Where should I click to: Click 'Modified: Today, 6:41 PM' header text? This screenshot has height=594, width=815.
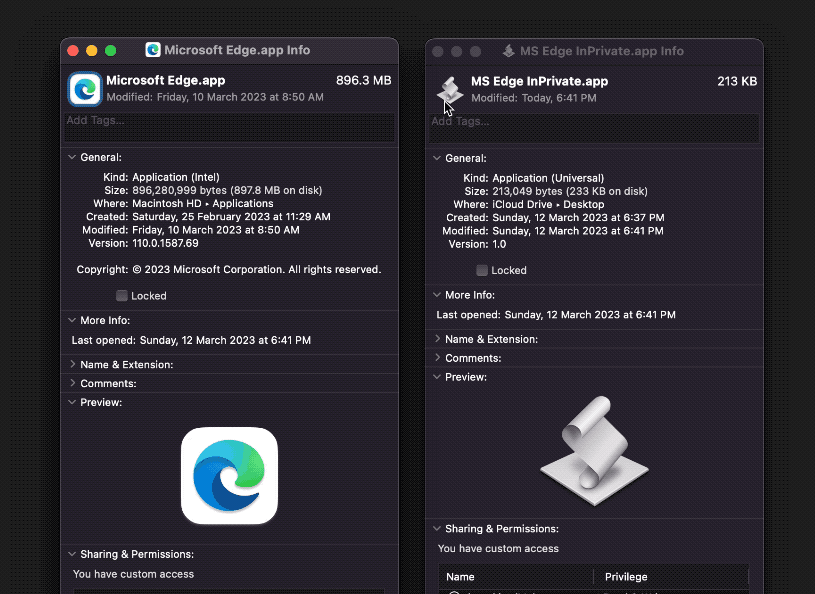(x=533, y=98)
